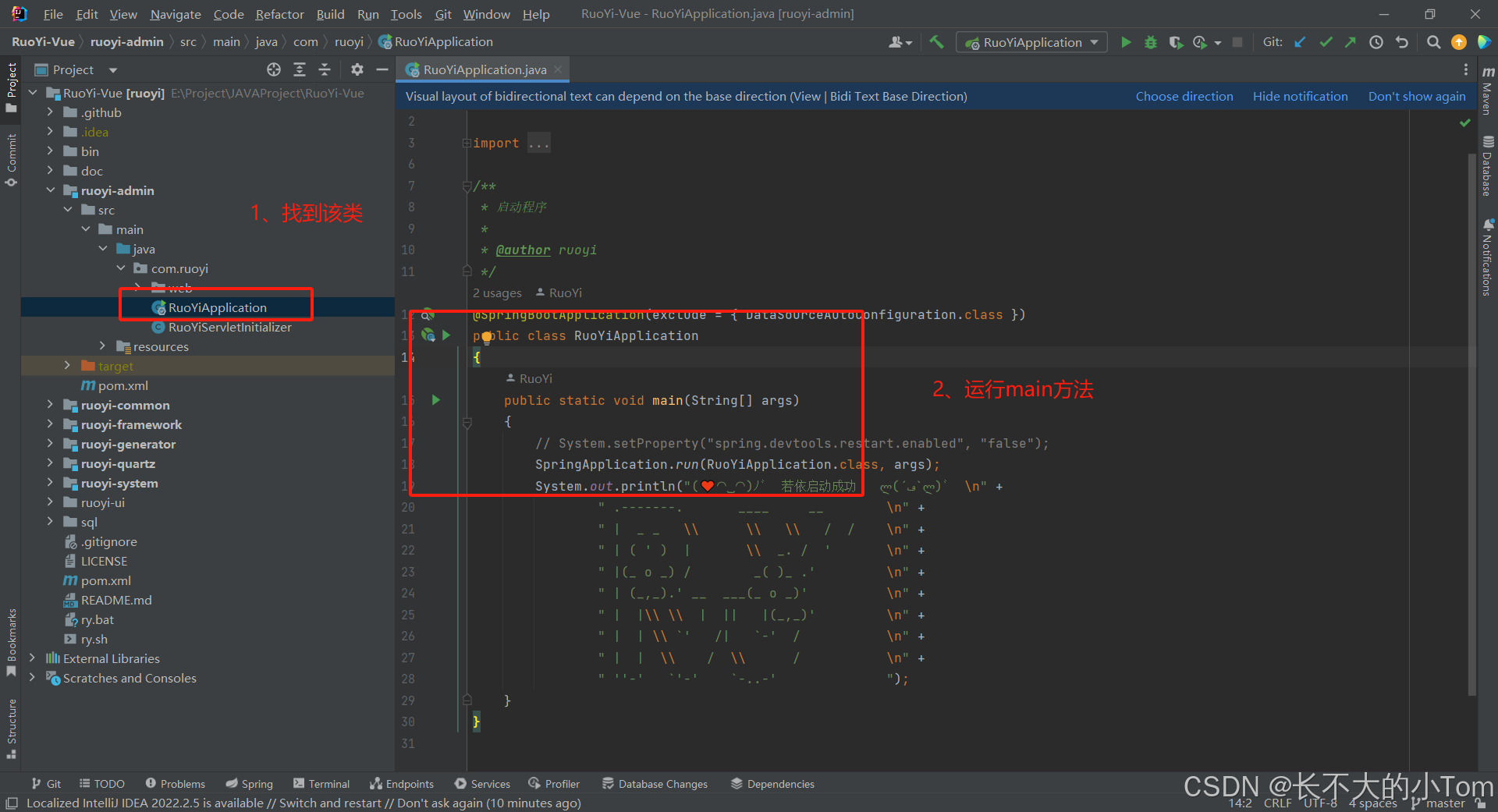Select opened file locate target icon

coord(274,69)
